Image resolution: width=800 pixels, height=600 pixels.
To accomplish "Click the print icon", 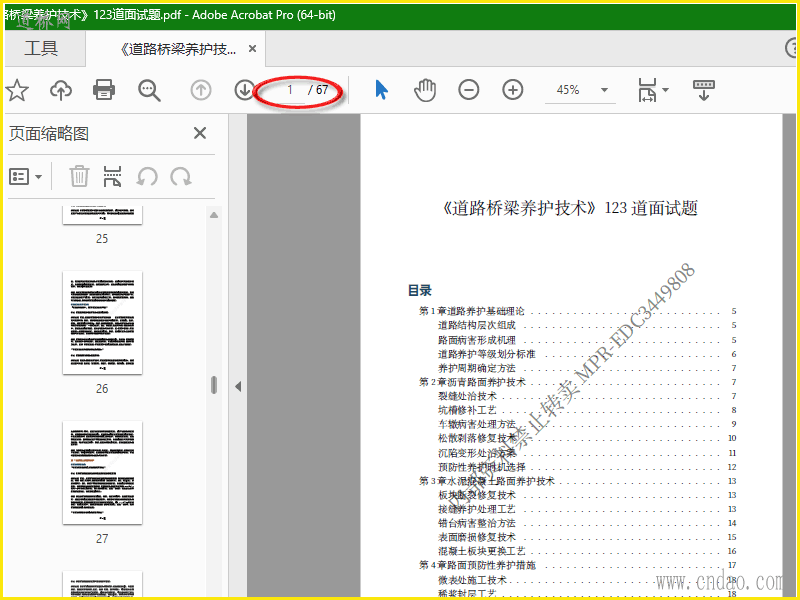I will (104, 90).
